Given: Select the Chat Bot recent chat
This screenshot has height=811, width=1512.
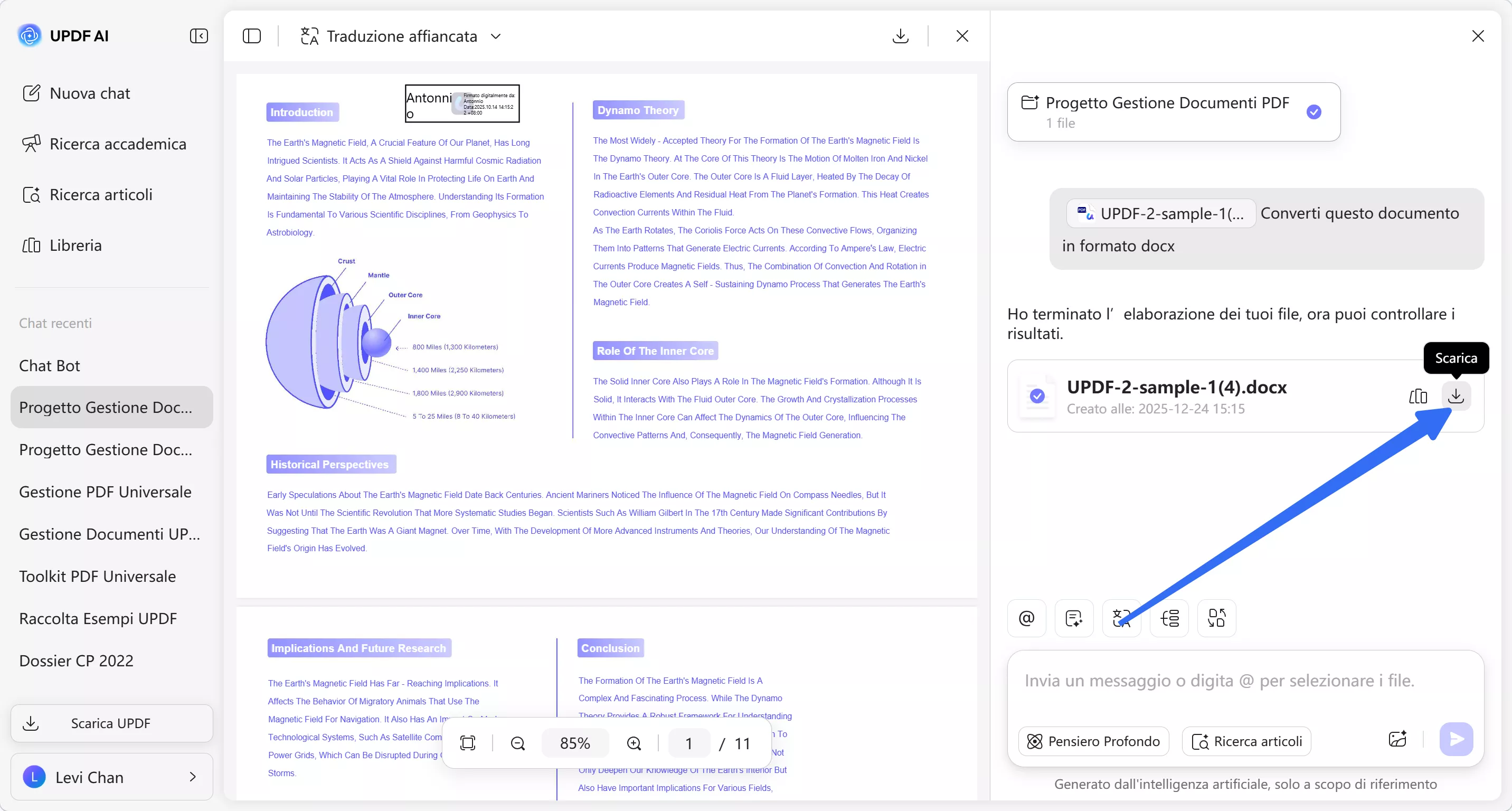Looking at the screenshot, I should [x=50, y=365].
